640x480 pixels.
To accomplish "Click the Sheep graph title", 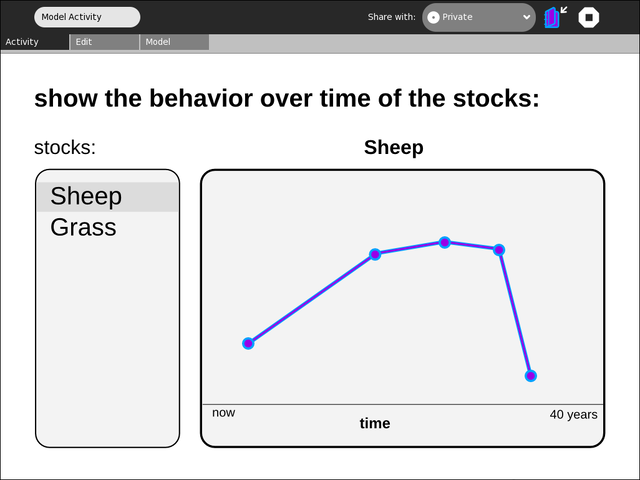I will pyautogui.click(x=393, y=147).
